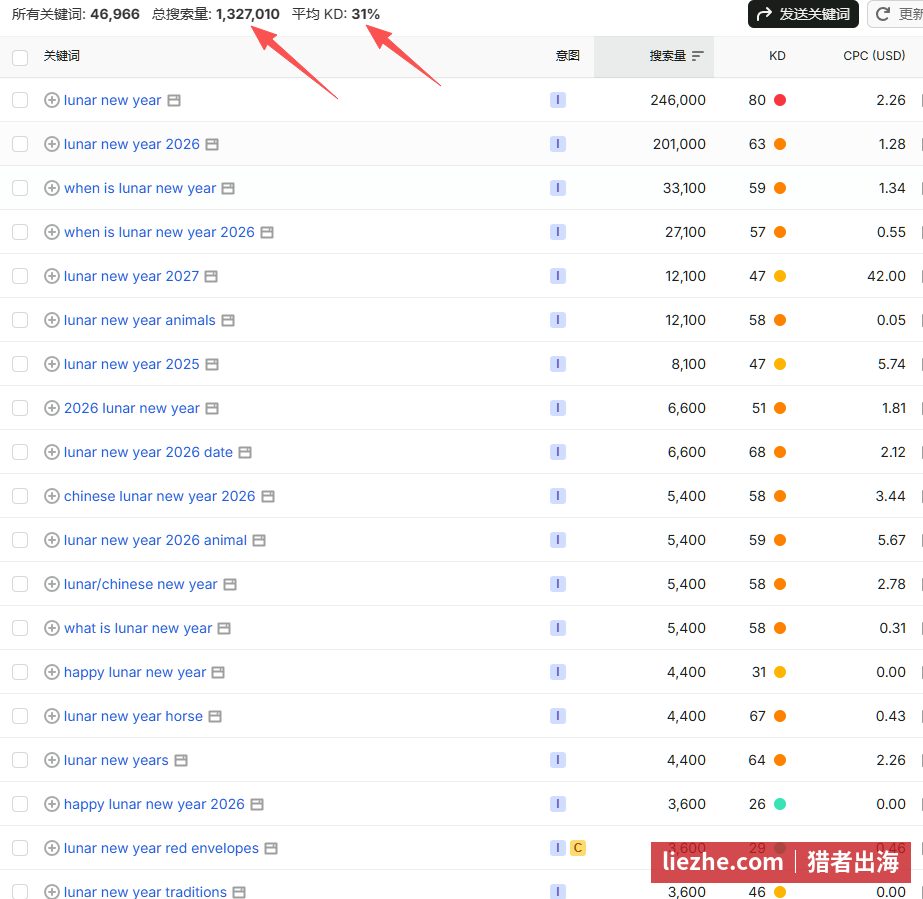Check the box for 'lunar new year'

(20, 100)
